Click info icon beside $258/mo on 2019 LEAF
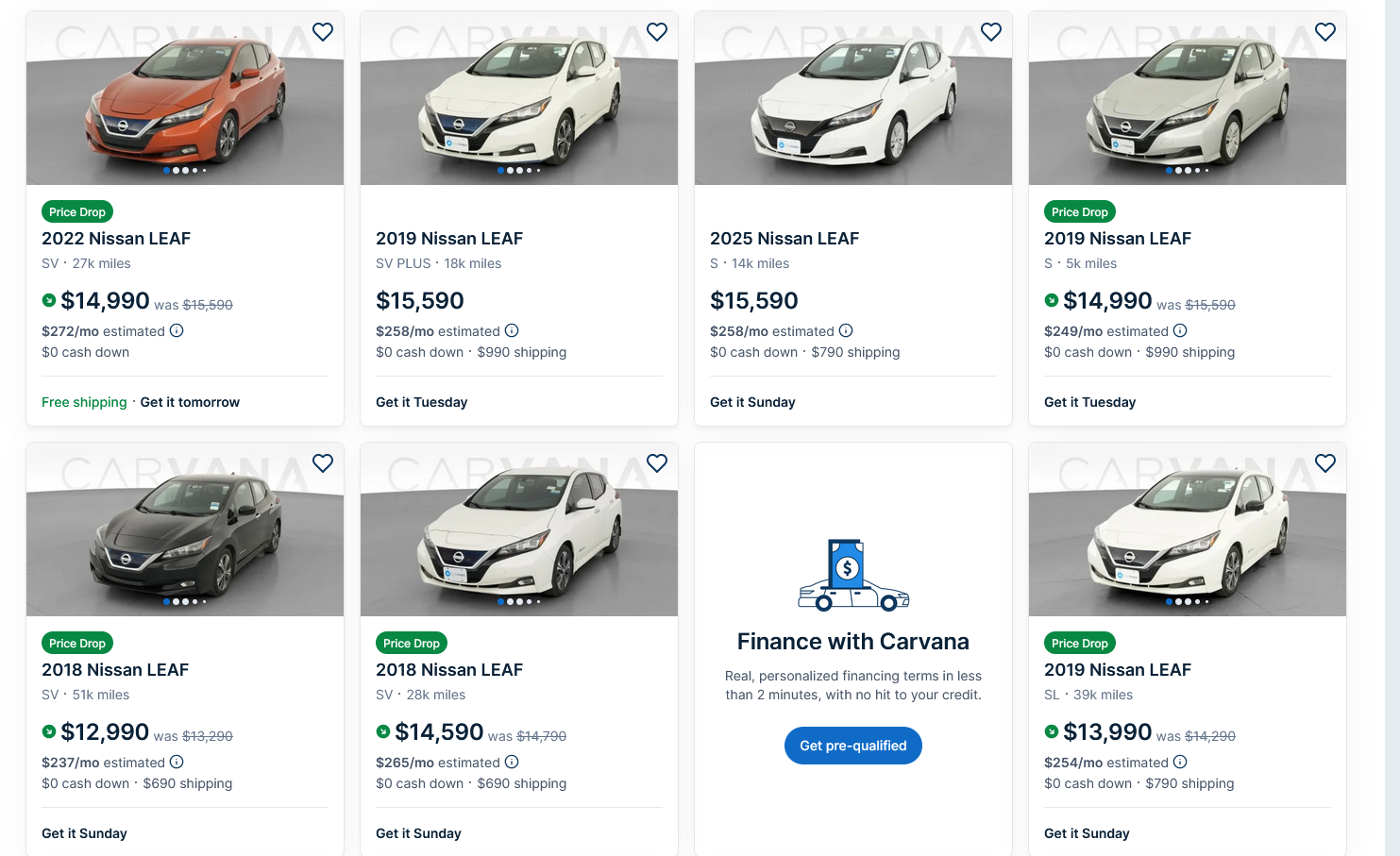Screen dimensions: 1400x856 point(512,331)
